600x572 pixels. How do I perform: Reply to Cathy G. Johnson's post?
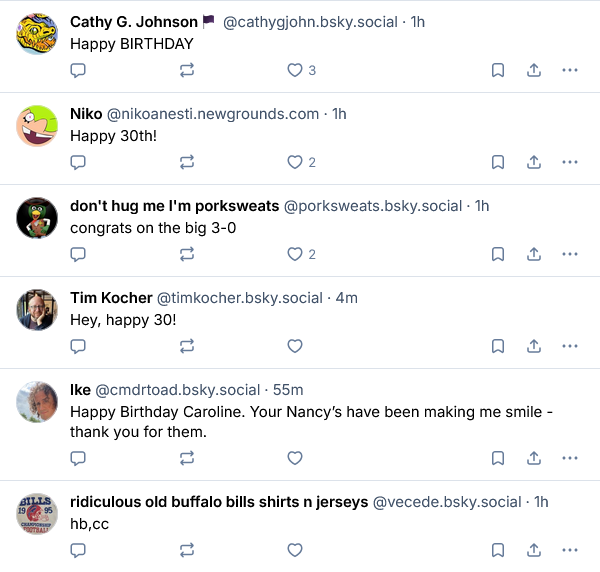coord(78,70)
